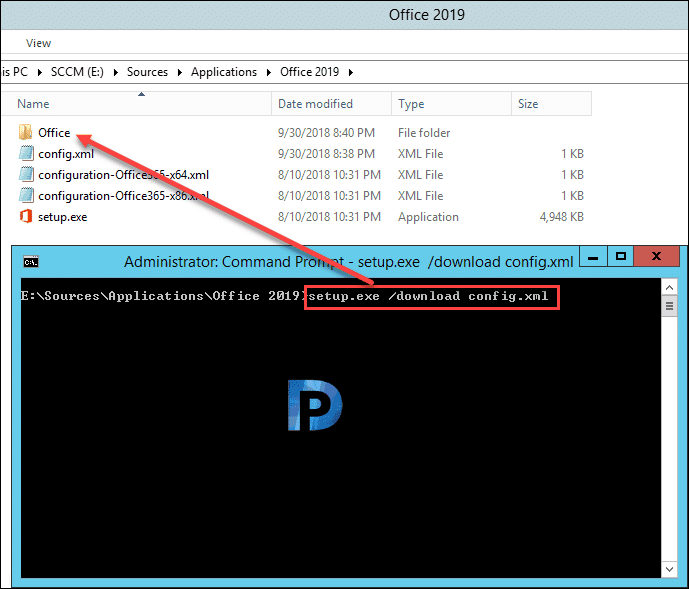The image size is (689, 589).
Task: Select the configuration-Office365-x64.xml file name
Action: [x=123, y=175]
